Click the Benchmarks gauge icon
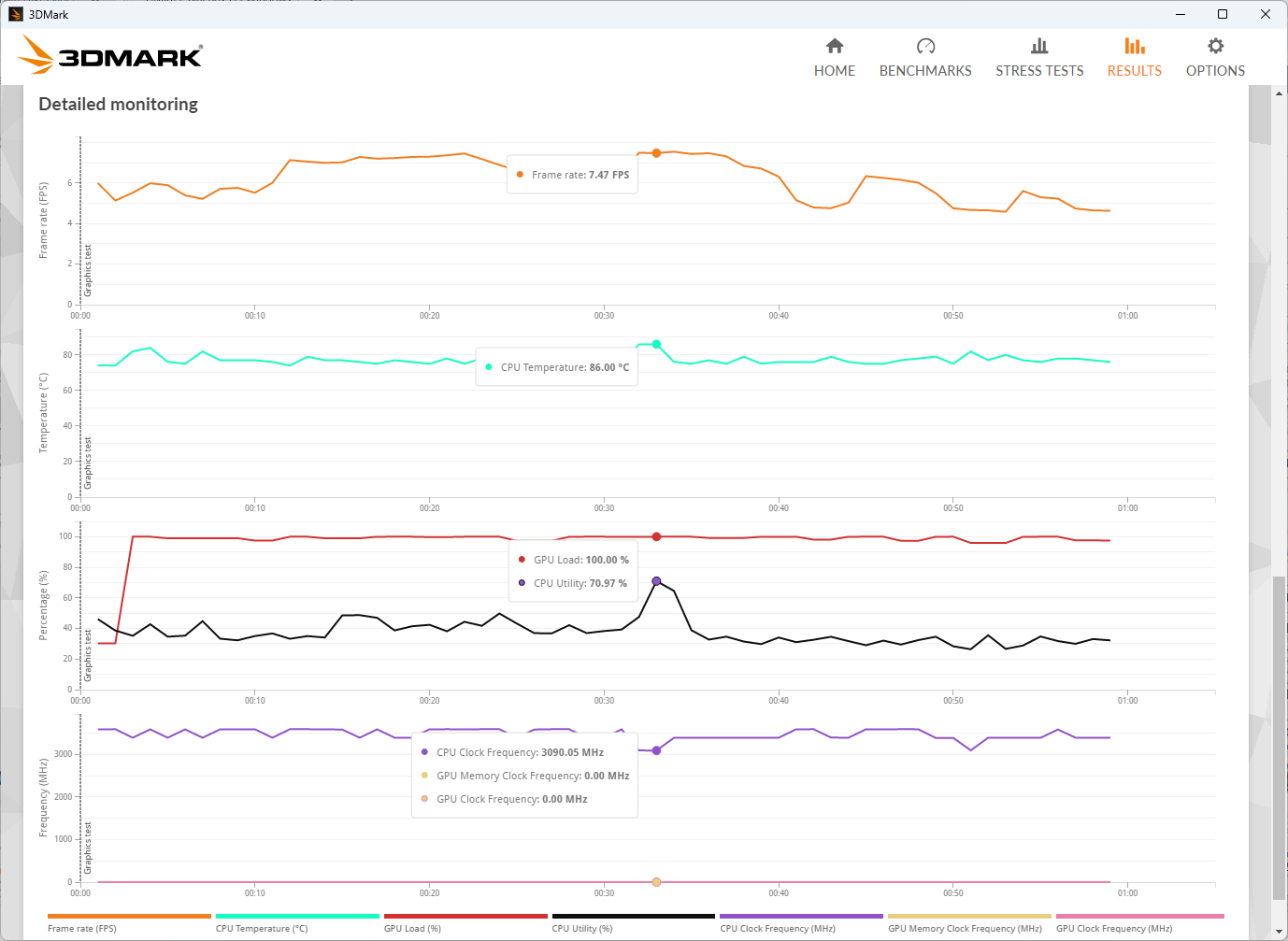1288x941 pixels. pyautogui.click(x=925, y=46)
